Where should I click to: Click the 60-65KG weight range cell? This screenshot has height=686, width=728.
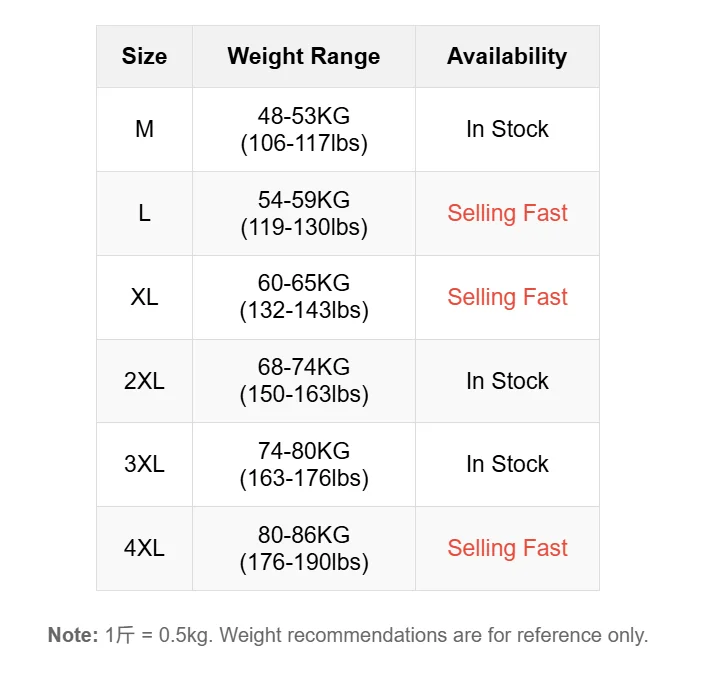[x=303, y=297]
